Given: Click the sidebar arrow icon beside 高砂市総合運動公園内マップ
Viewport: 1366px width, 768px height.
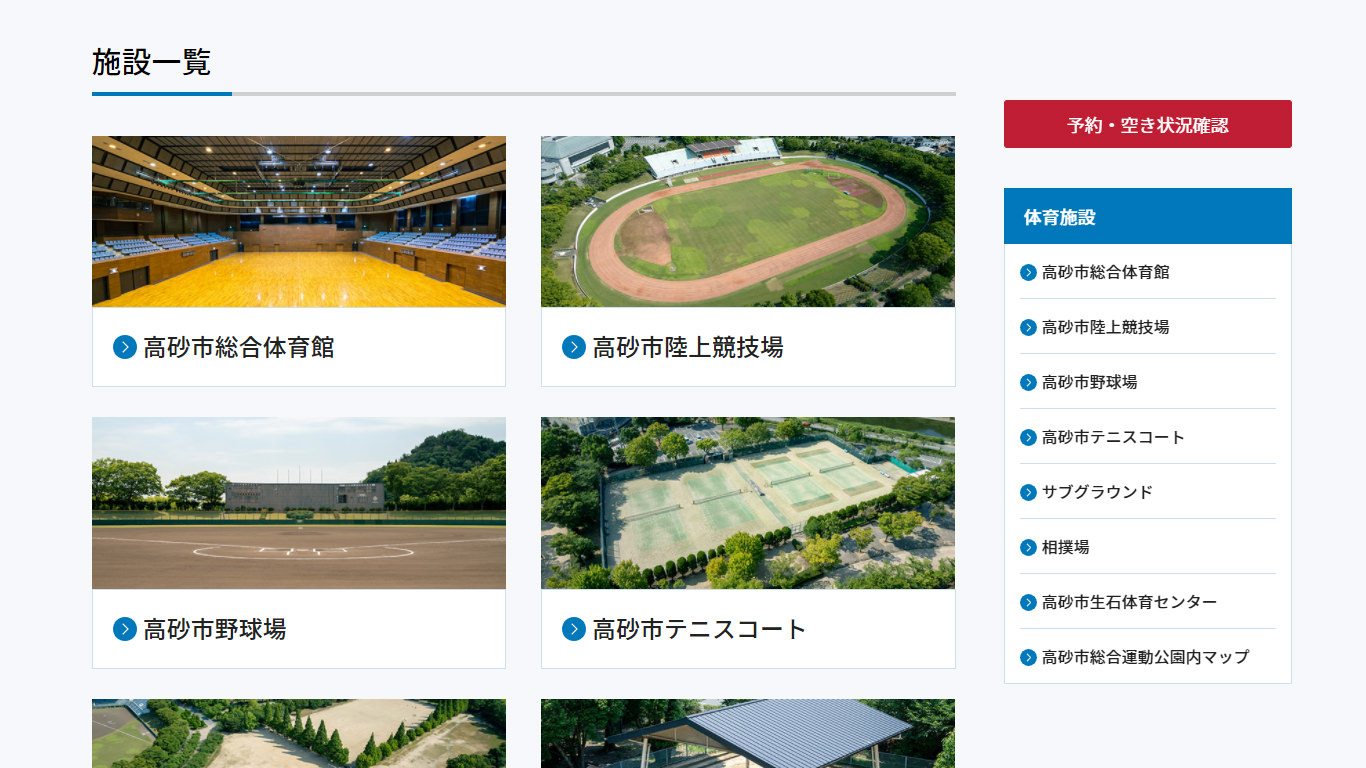Looking at the screenshot, I should point(1028,657).
